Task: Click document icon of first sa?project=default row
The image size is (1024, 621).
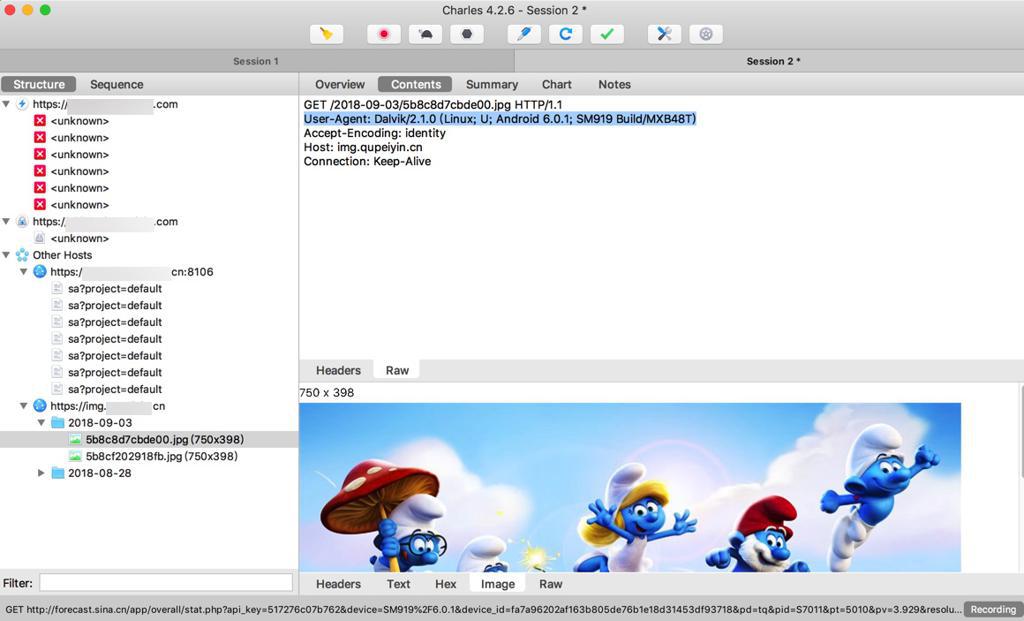Action: [x=57, y=289]
